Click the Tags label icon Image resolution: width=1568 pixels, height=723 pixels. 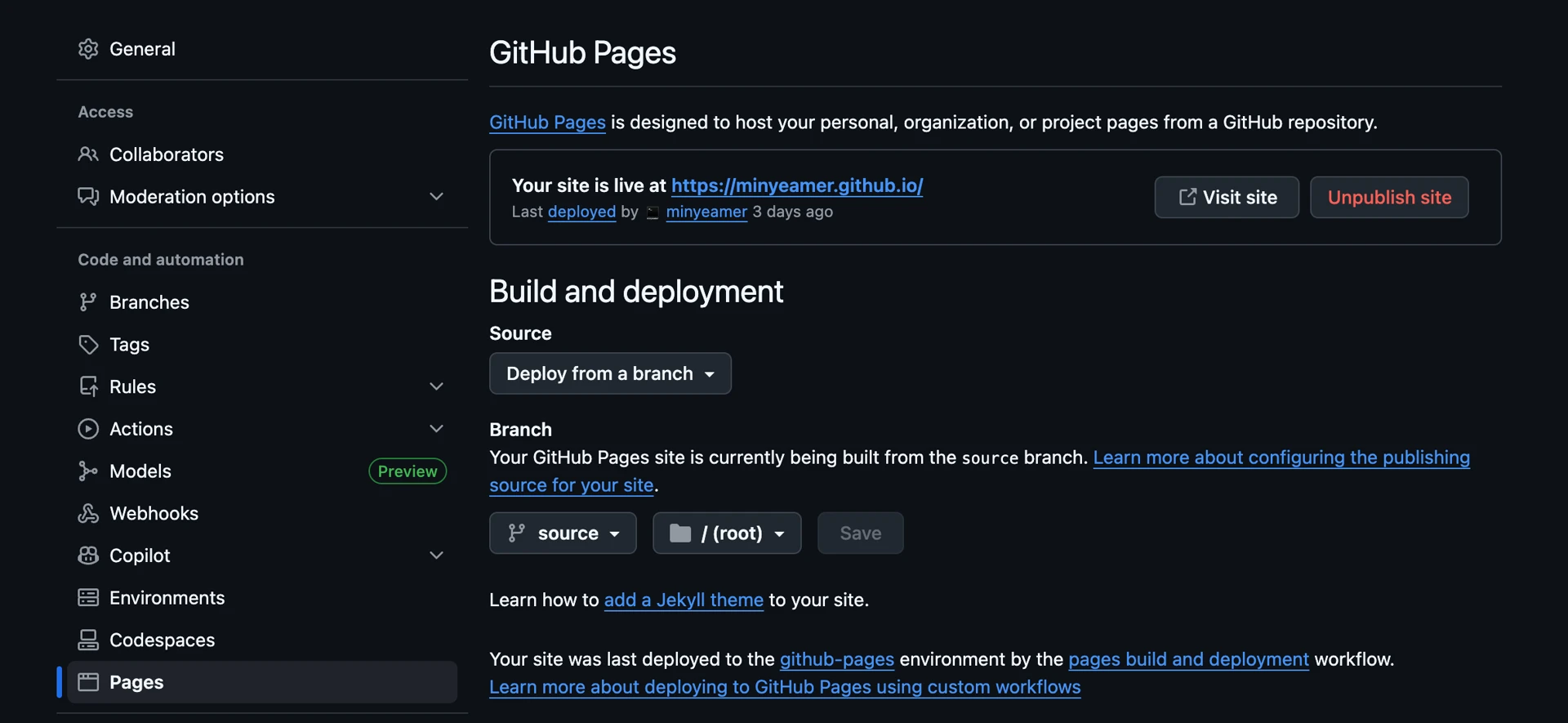point(88,345)
